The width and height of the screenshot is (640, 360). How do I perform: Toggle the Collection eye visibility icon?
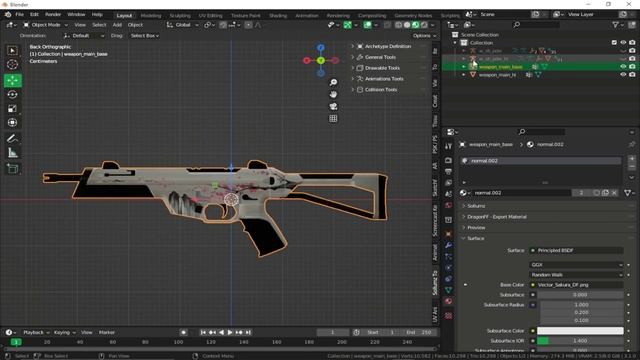[623, 42]
